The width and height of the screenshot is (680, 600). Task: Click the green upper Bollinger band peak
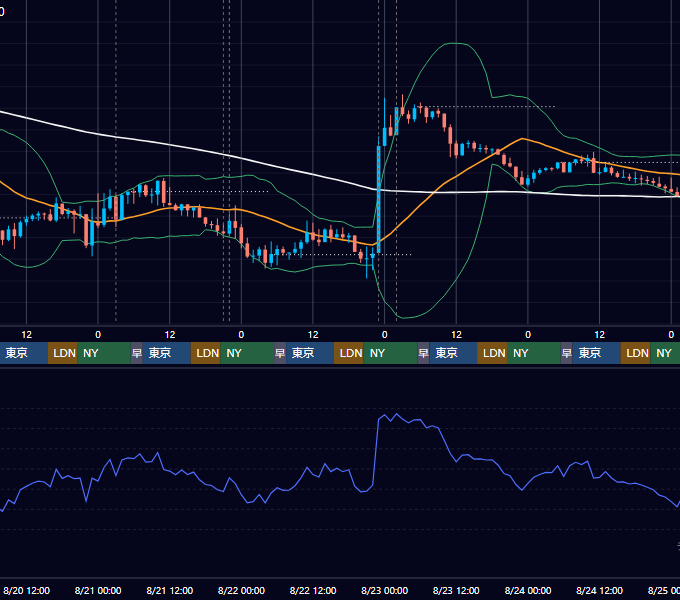455,43
